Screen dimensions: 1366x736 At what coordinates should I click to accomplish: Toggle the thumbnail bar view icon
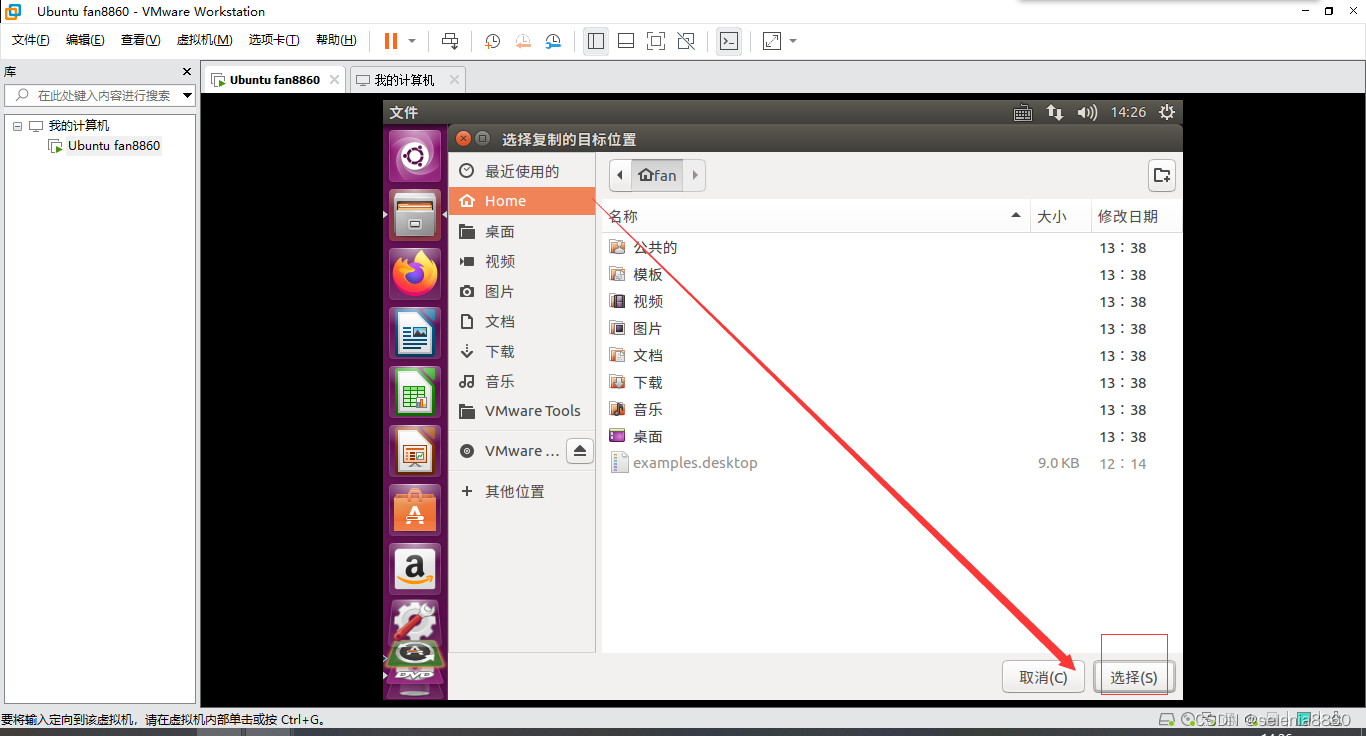(x=626, y=41)
